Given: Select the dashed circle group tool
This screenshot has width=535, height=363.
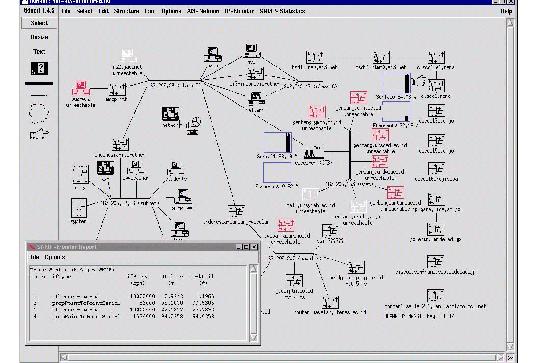Looking at the screenshot, I should [39, 113].
